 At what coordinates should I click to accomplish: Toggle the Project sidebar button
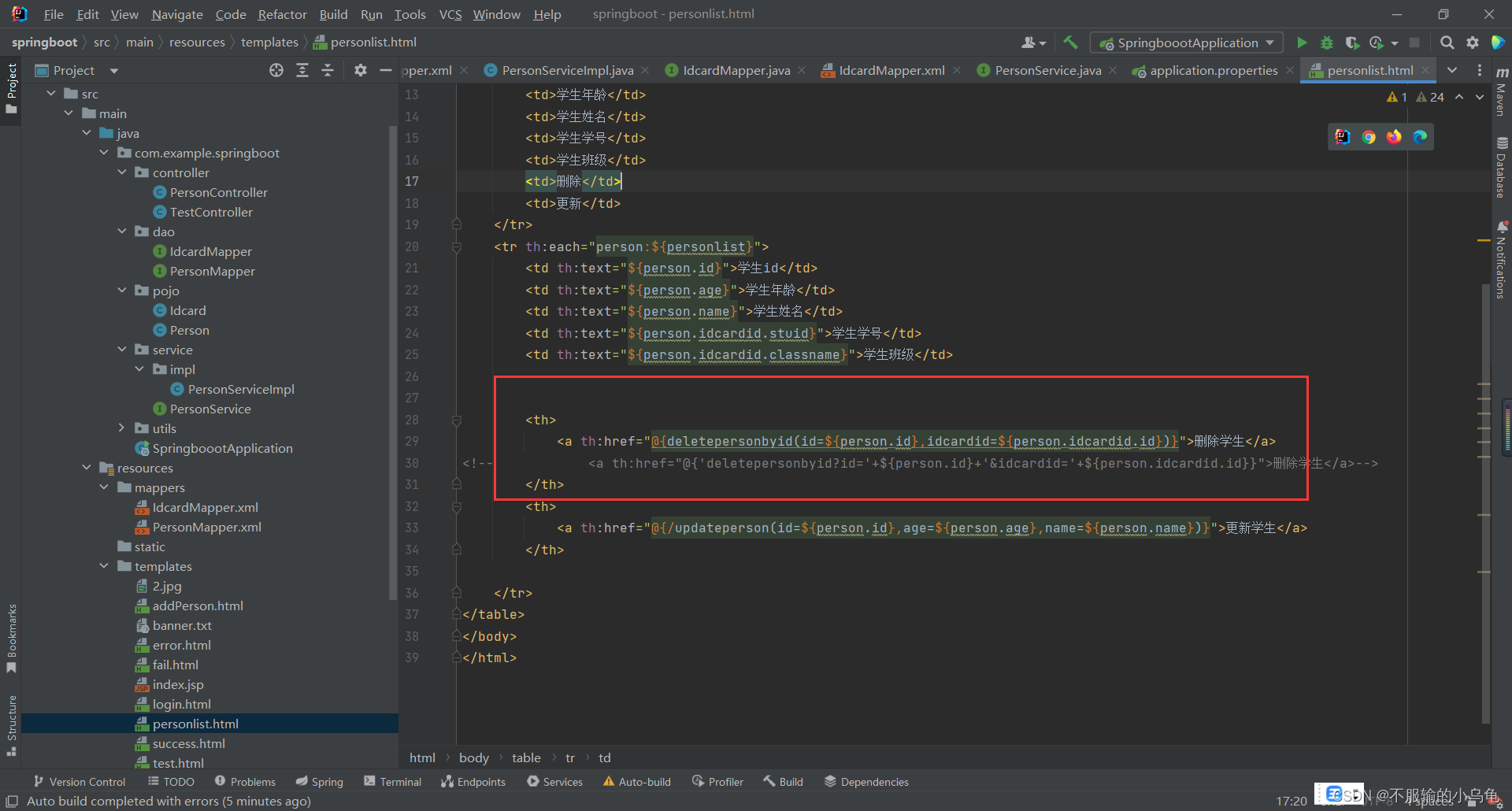[x=11, y=88]
